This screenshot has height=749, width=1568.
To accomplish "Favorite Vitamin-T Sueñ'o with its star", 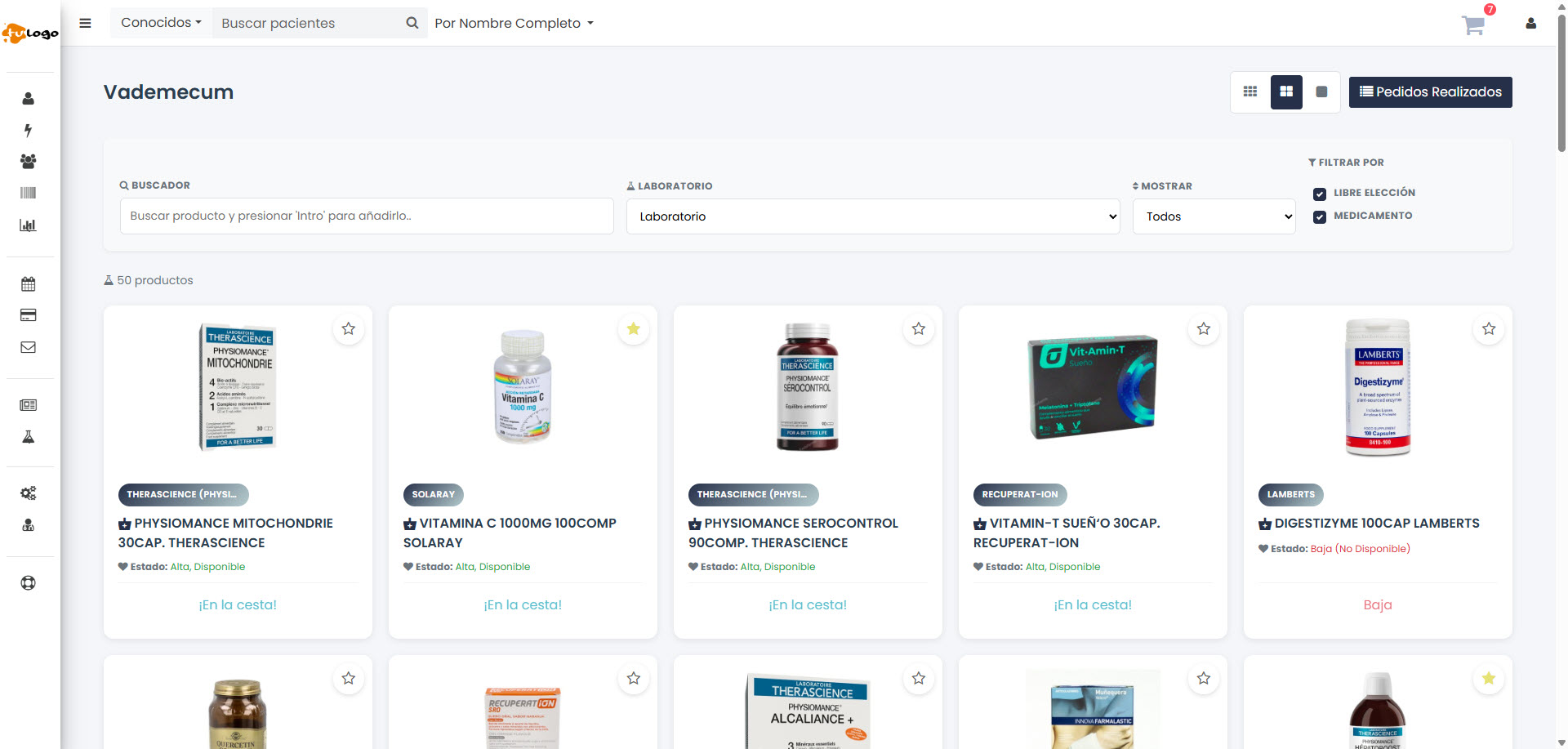I will pyautogui.click(x=1204, y=329).
